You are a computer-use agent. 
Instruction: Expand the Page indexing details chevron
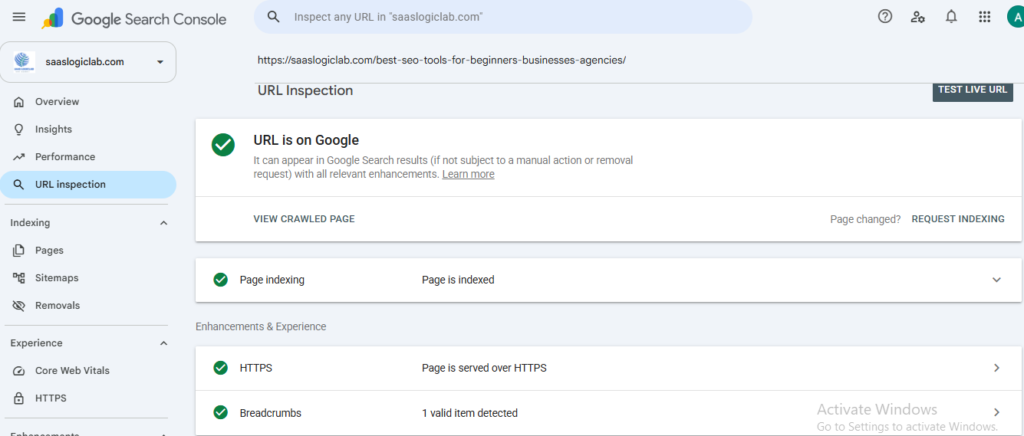pyautogui.click(x=997, y=280)
